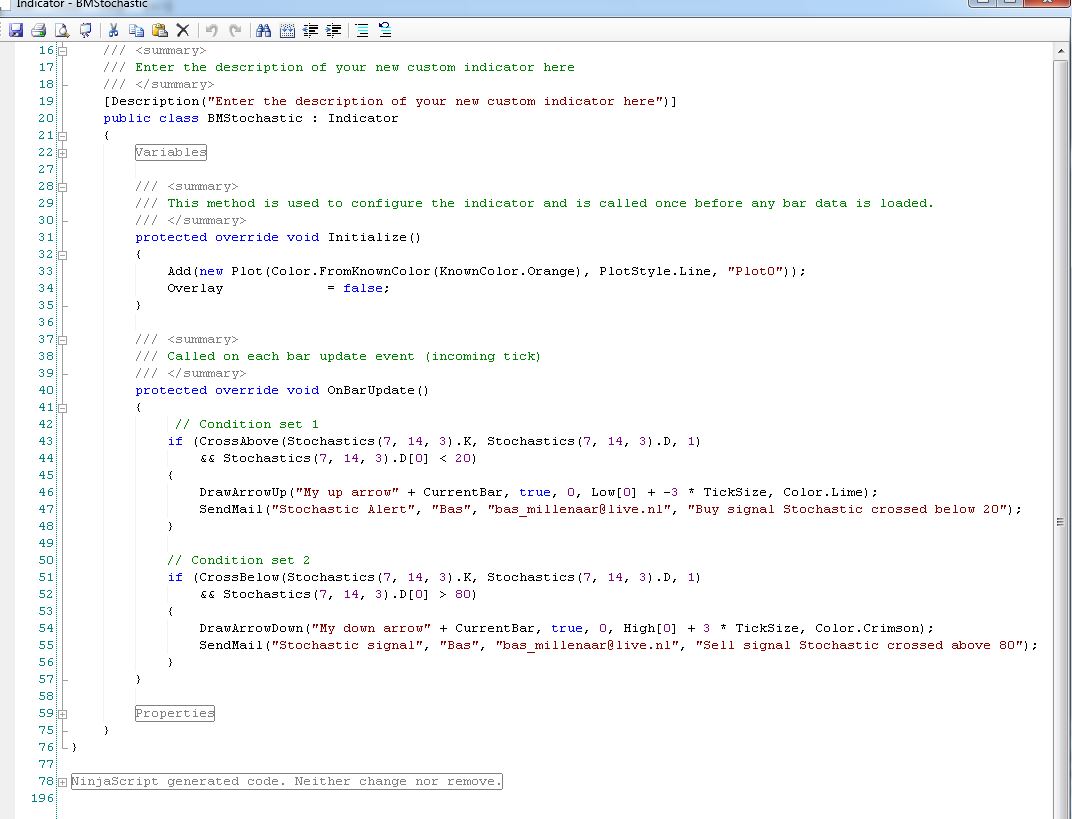Click 'OnBarUpdate()' method name
The height and width of the screenshot is (819, 1072).
pos(378,390)
